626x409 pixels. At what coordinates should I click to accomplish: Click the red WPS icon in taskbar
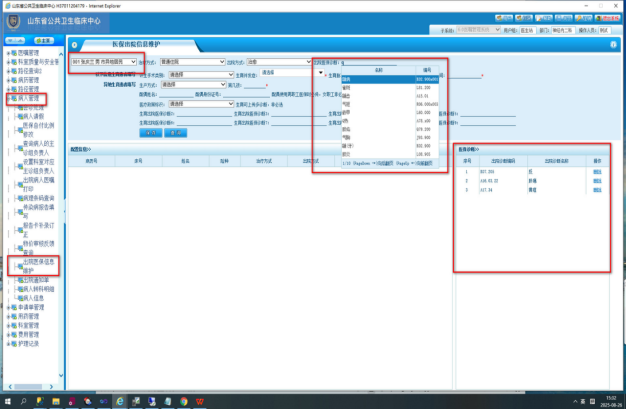click(x=200, y=400)
